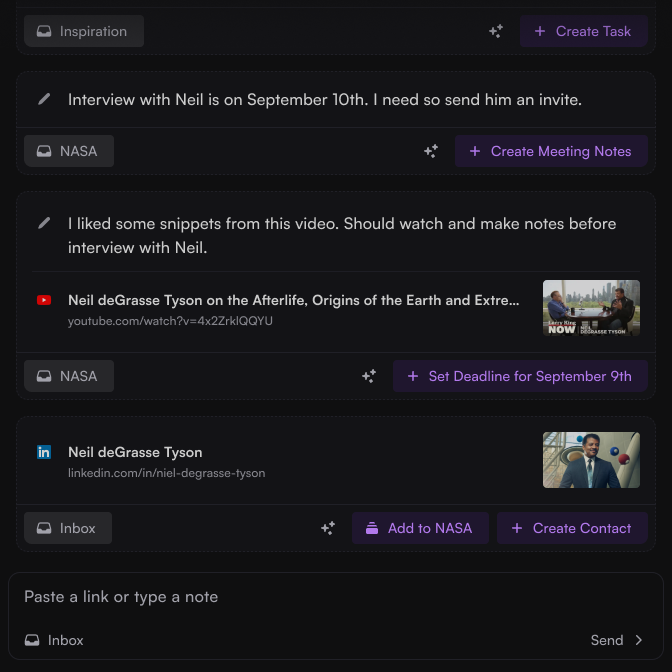Screen dimensions: 672x672
Task: Open the NASA tag under the invite note
Action: coord(69,151)
